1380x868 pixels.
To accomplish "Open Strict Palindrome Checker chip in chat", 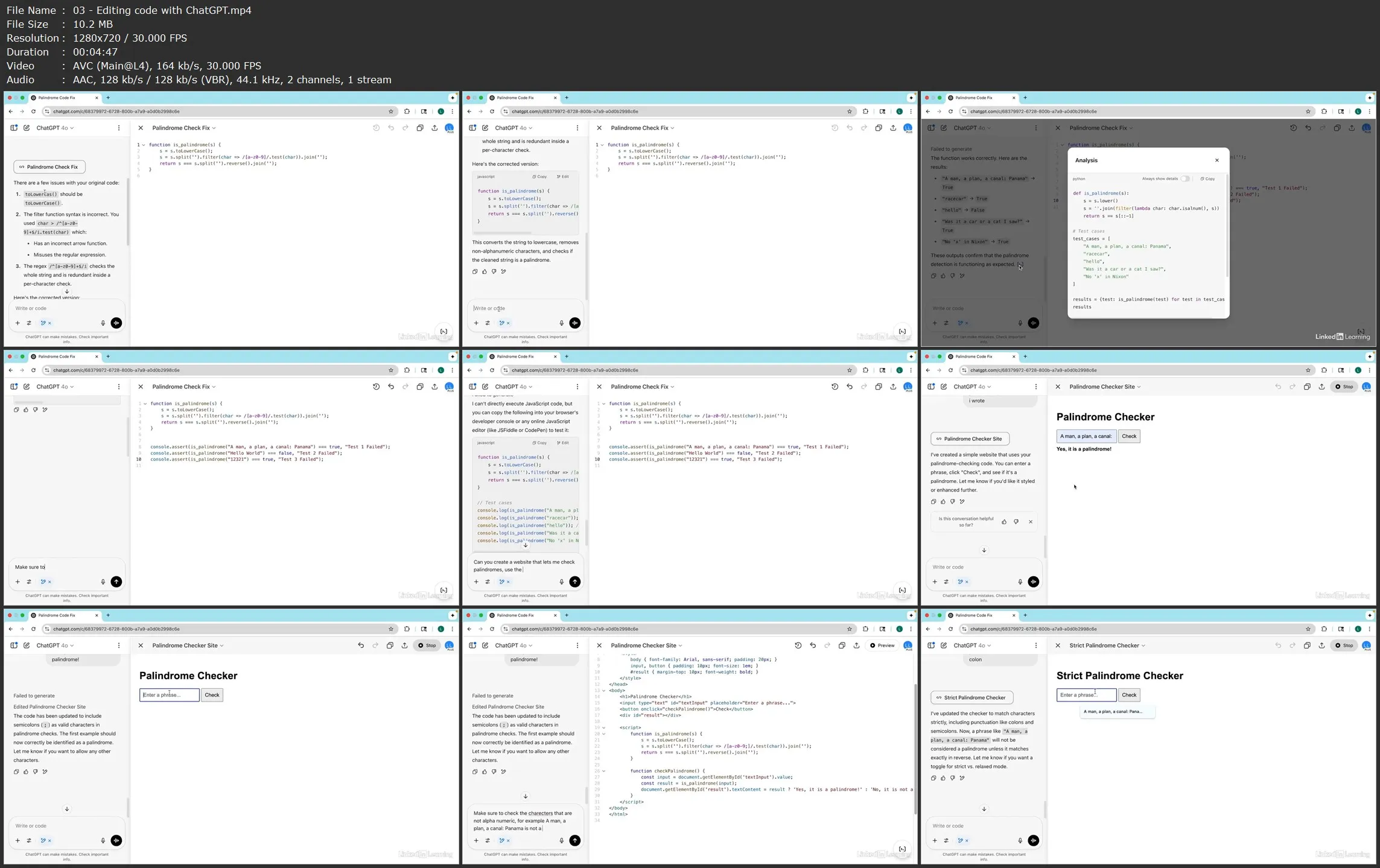I will 971,698.
